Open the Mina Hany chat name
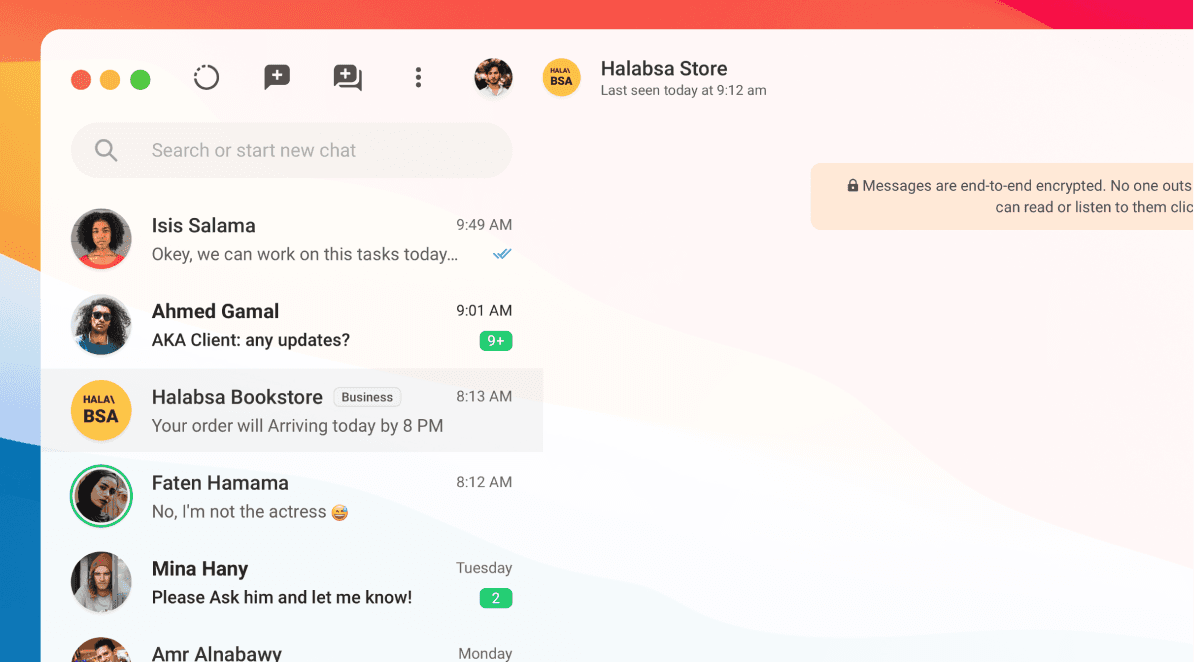The width and height of the screenshot is (1194, 662). click(200, 569)
